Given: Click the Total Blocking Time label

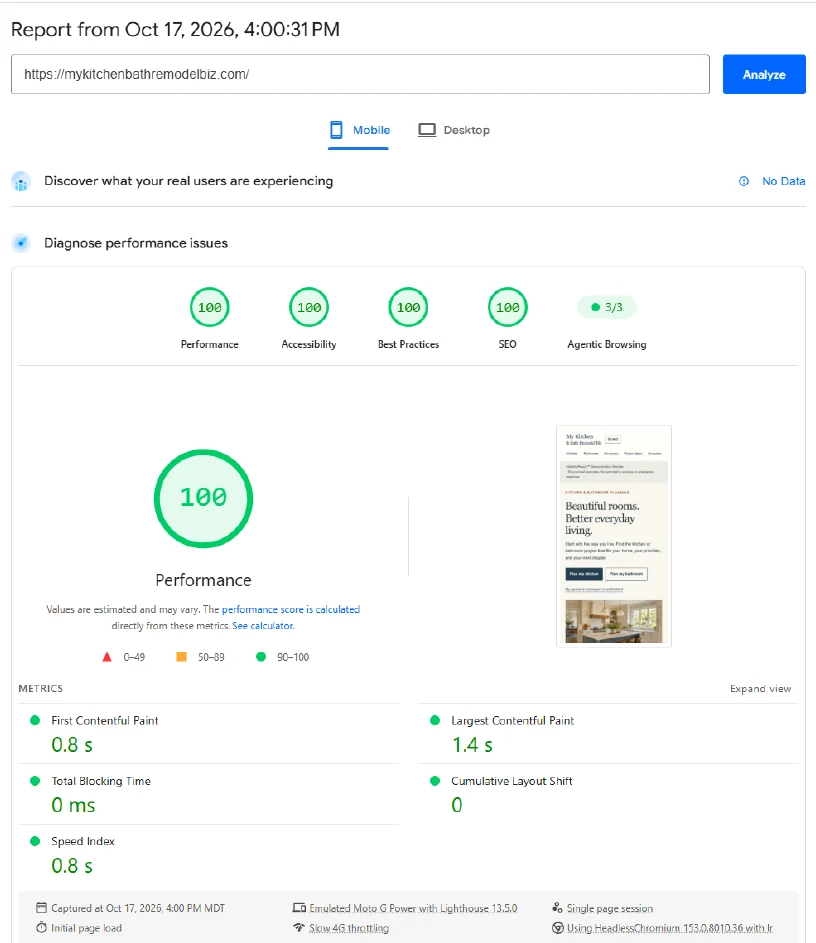Looking at the screenshot, I should [101, 781].
